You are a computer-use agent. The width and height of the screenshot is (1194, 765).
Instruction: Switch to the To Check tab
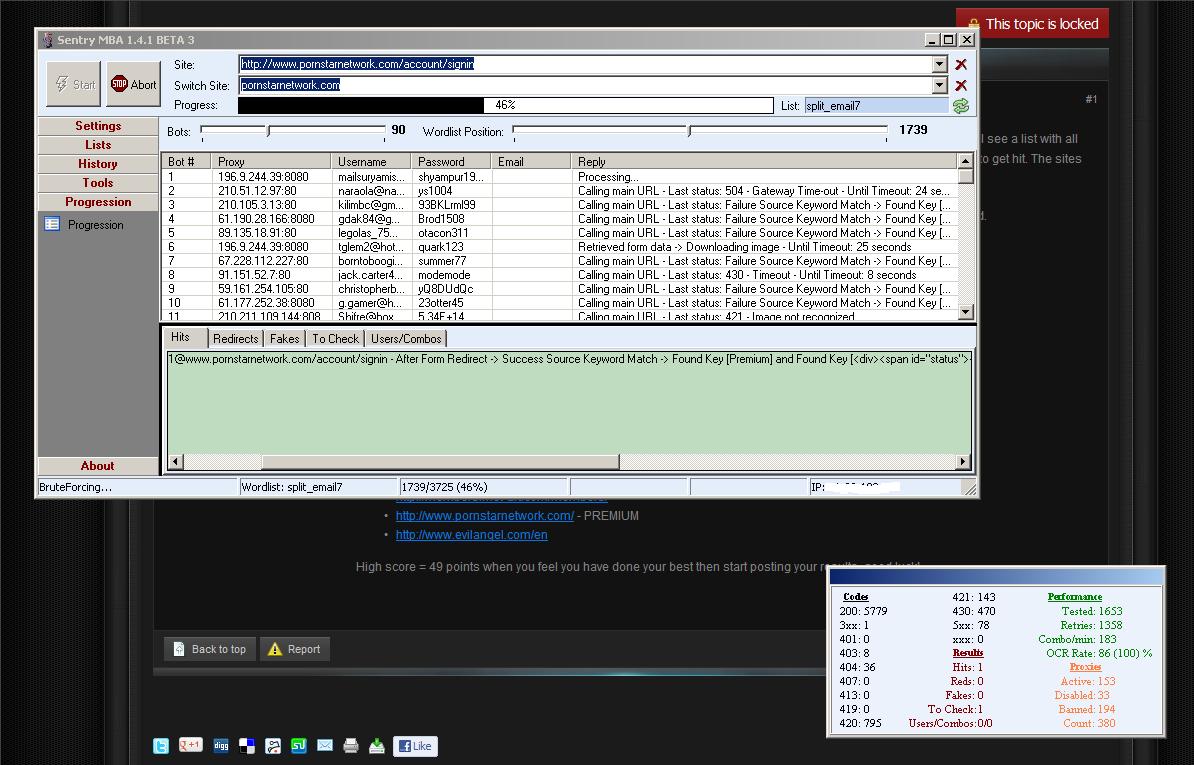tap(335, 339)
